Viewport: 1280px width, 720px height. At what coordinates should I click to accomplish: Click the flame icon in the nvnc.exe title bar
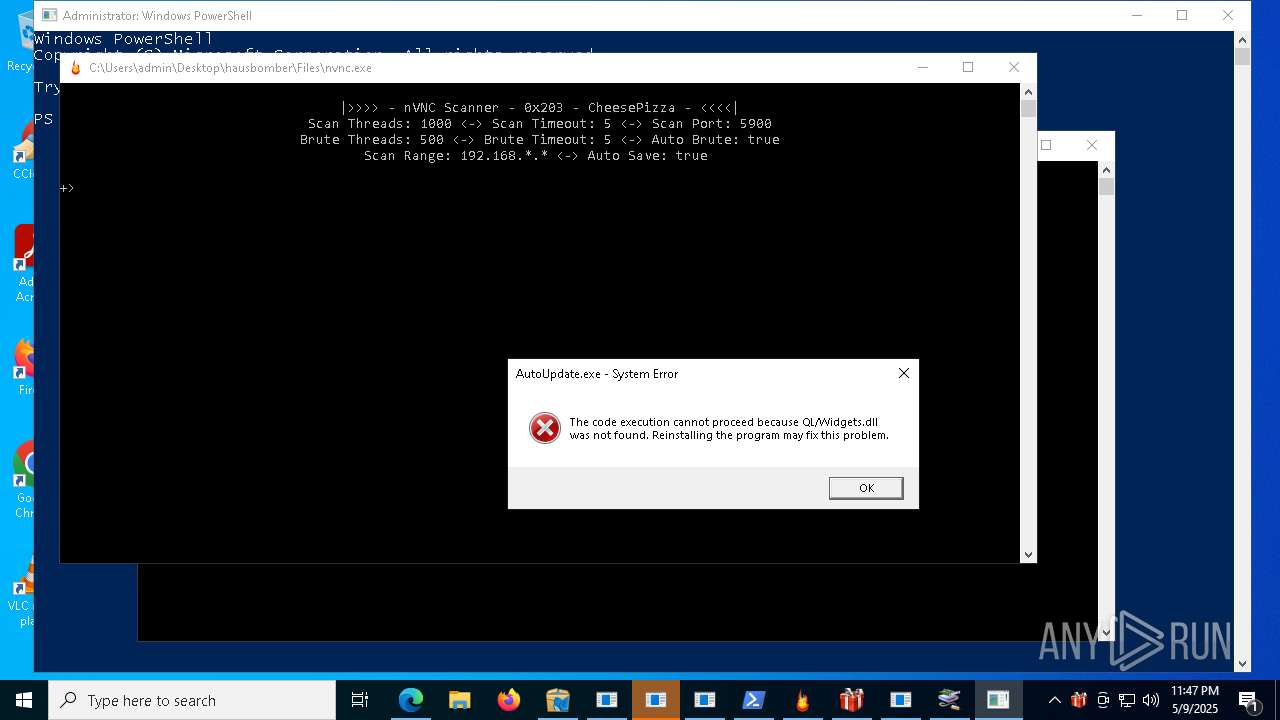(75, 68)
